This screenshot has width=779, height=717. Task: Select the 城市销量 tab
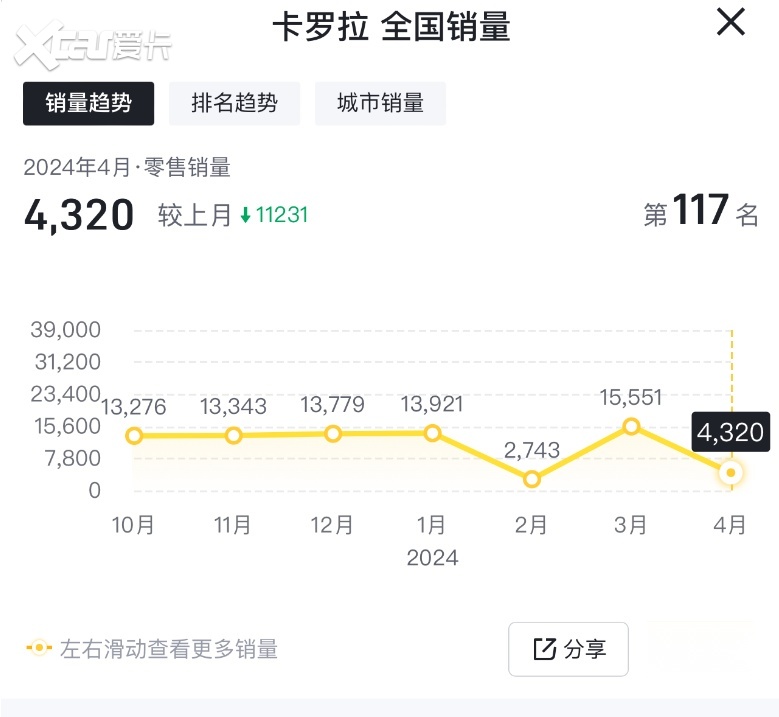(x=380, y=103)
